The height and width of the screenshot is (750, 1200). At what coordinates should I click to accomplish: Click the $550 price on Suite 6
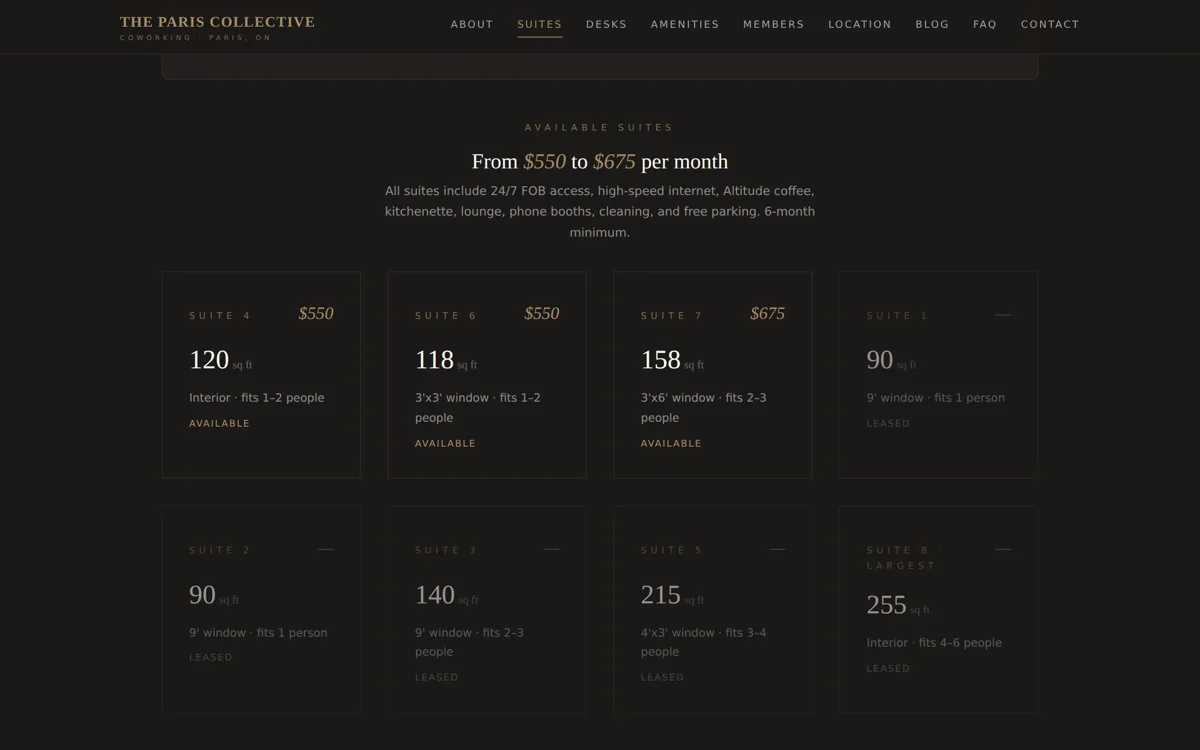[542, 314]
